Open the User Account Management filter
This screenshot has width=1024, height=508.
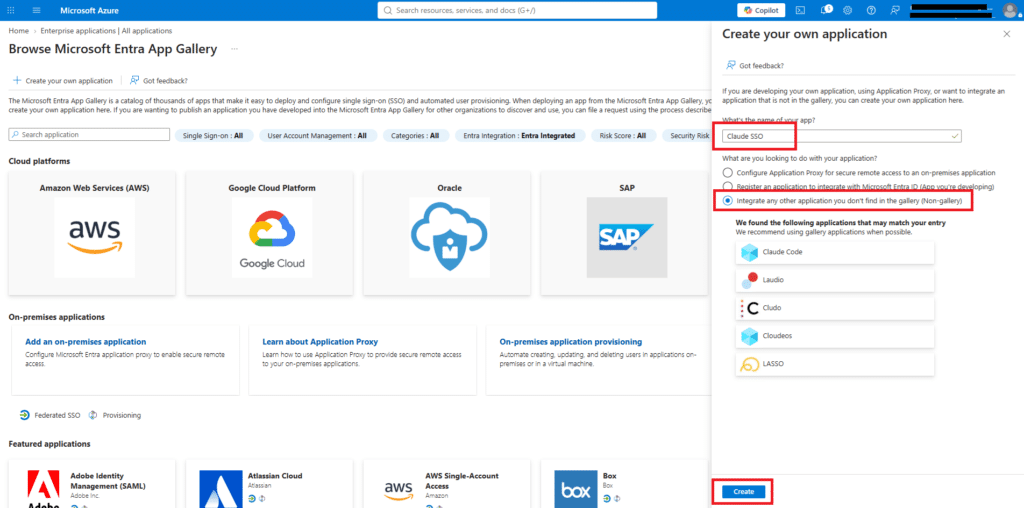pyautogui.click(x=317, y=136)
